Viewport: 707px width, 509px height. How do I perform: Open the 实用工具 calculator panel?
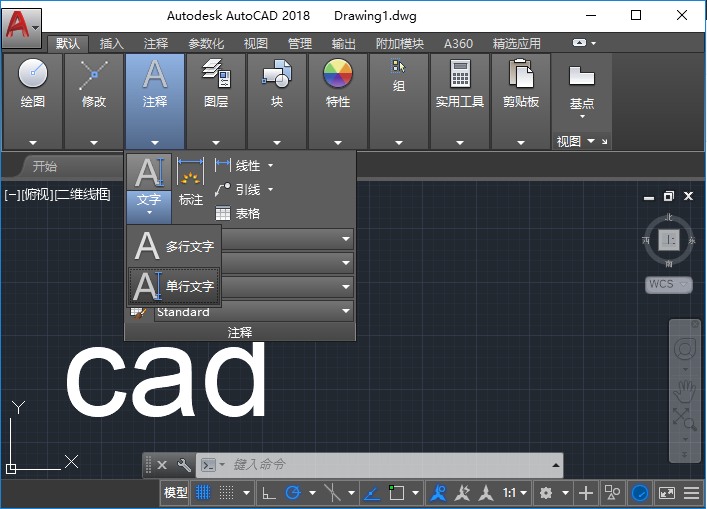click(x=459, y=101)
